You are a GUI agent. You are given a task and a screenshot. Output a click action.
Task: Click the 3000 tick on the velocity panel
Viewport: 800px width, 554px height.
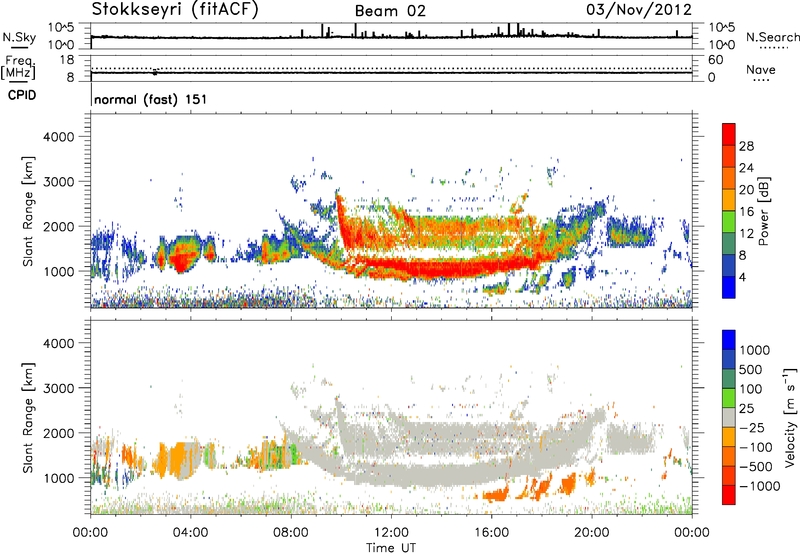58,388
